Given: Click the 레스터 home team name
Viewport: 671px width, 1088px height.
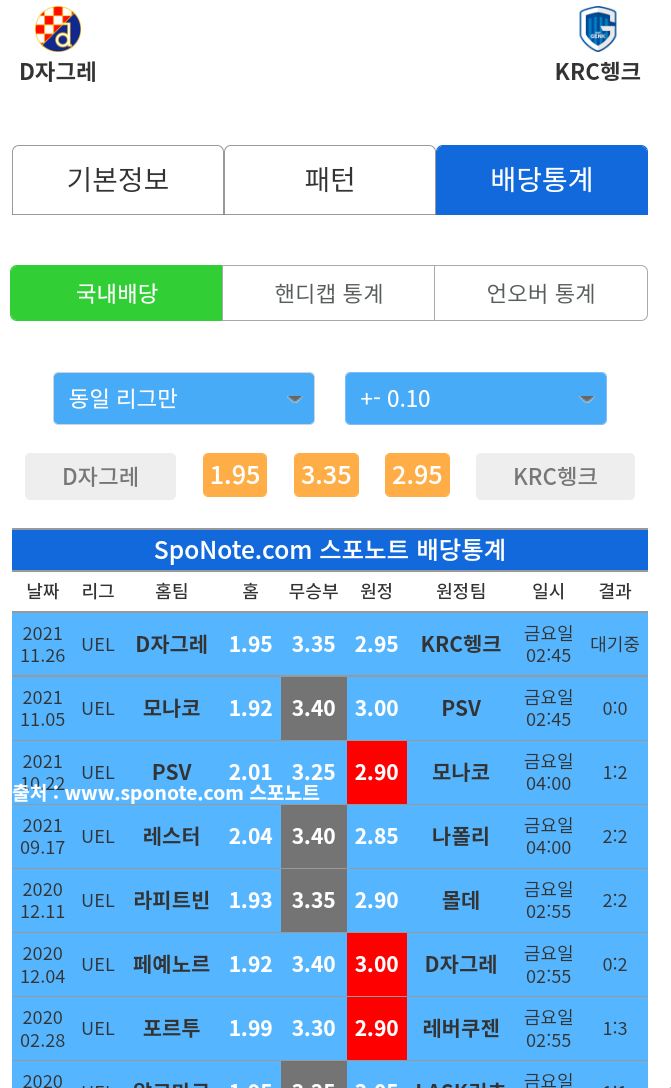Looking at the screenshot, I should [171, 836].
